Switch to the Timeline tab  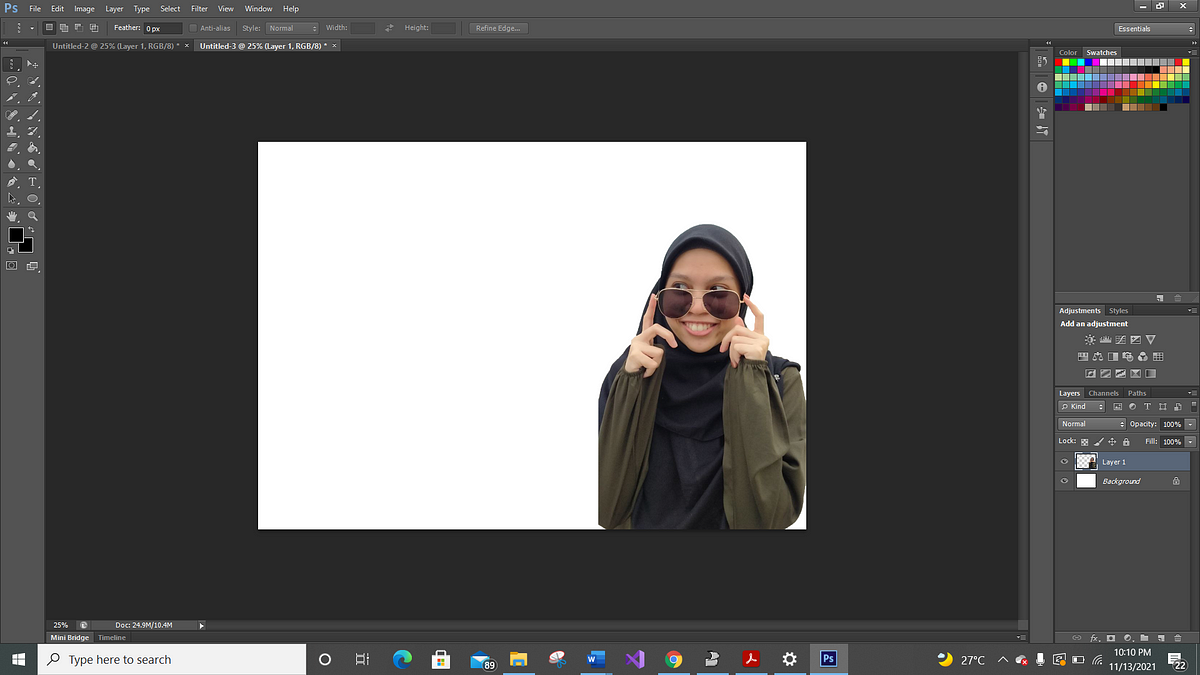(112, 637)
